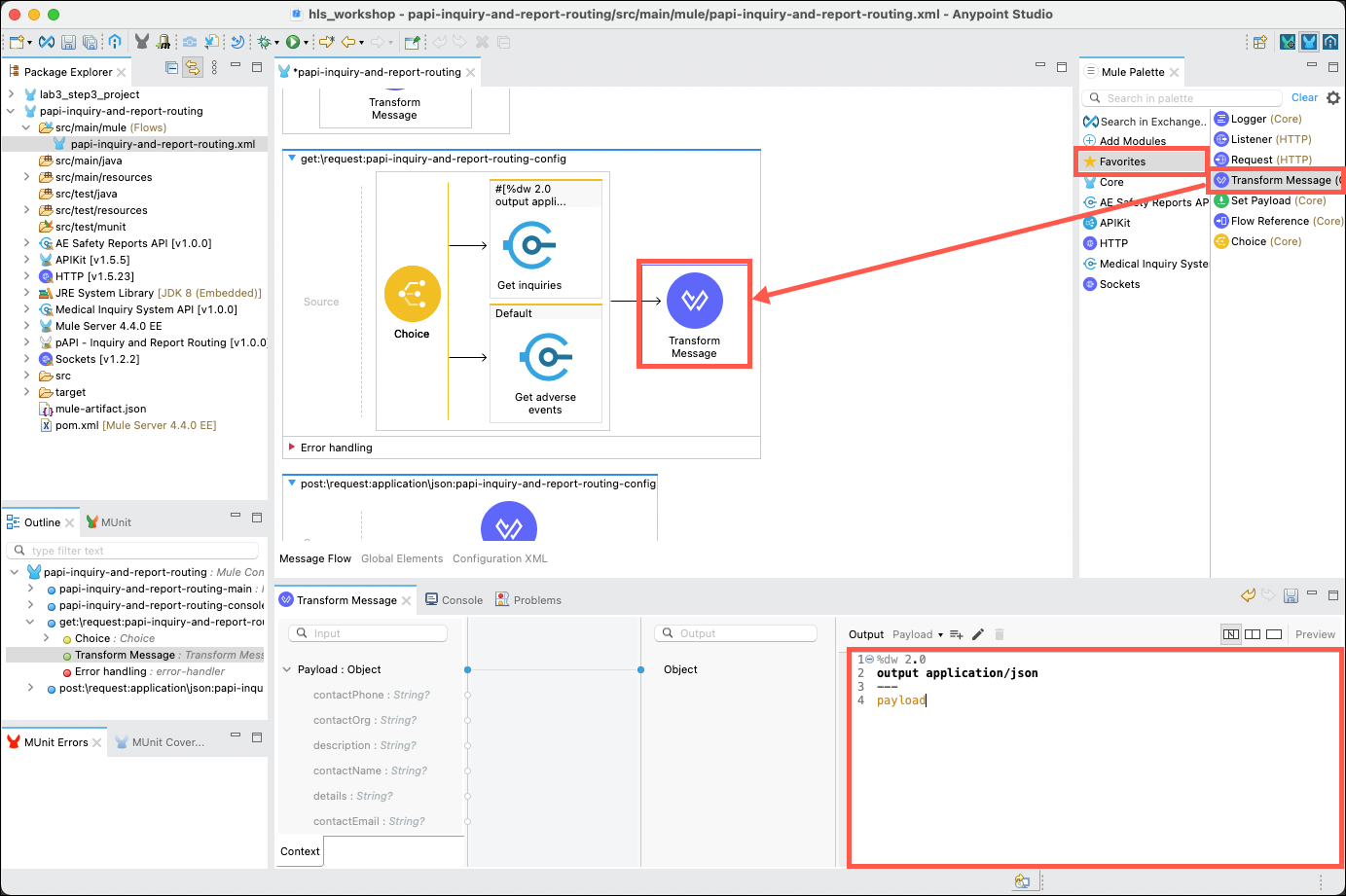
Task: Open Run button dropdown arrow
Action: pos(306,43)
